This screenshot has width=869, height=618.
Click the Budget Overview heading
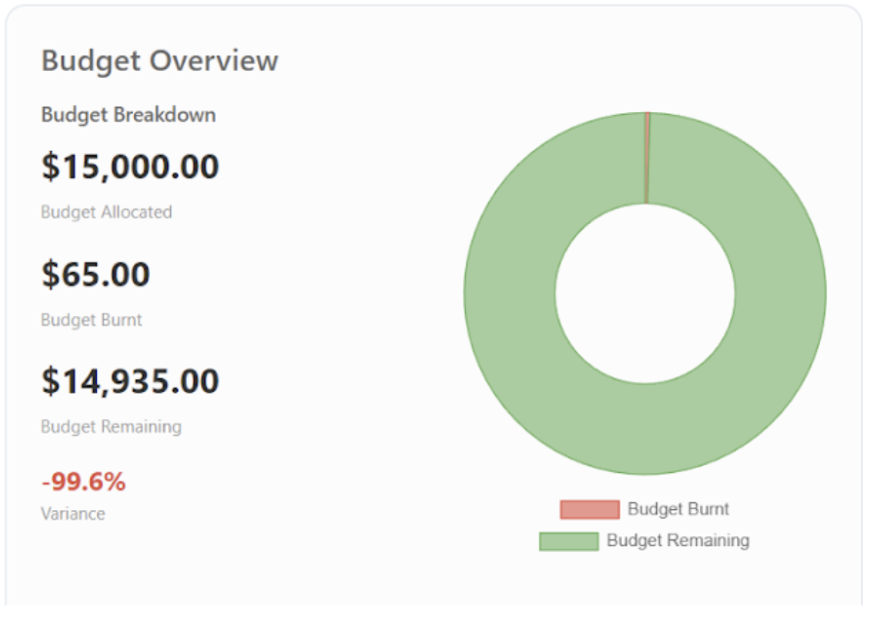(x=158, y=61)
